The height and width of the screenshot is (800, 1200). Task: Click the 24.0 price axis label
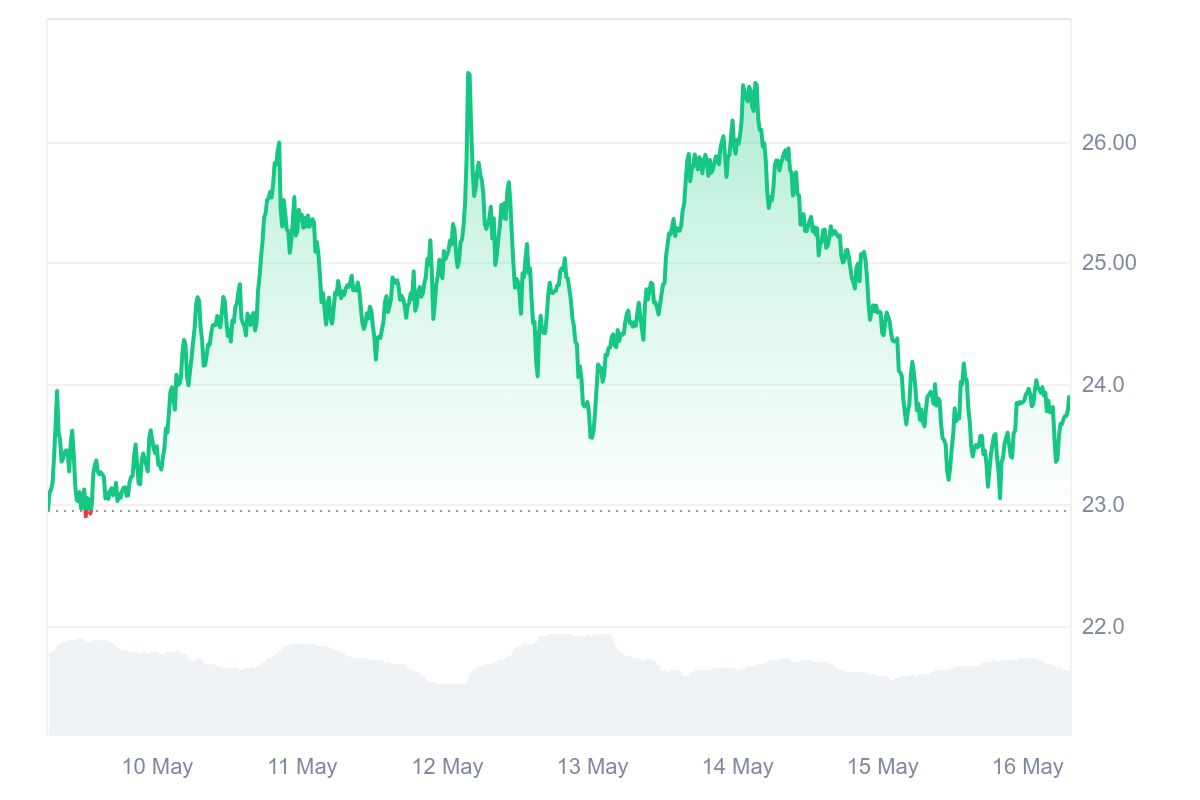coord(1103,385)
